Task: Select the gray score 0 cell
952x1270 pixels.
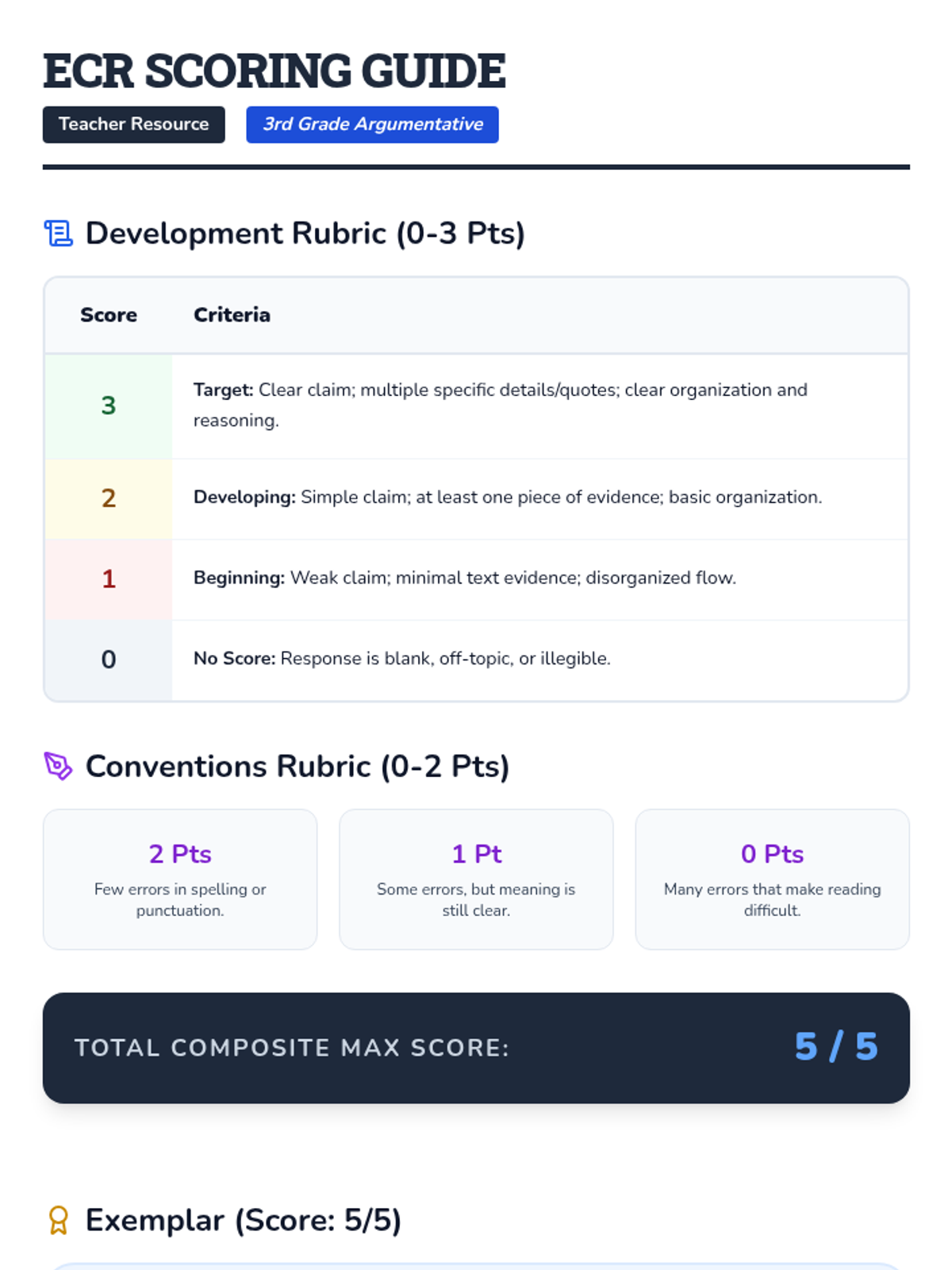Action: pos(109,660)
